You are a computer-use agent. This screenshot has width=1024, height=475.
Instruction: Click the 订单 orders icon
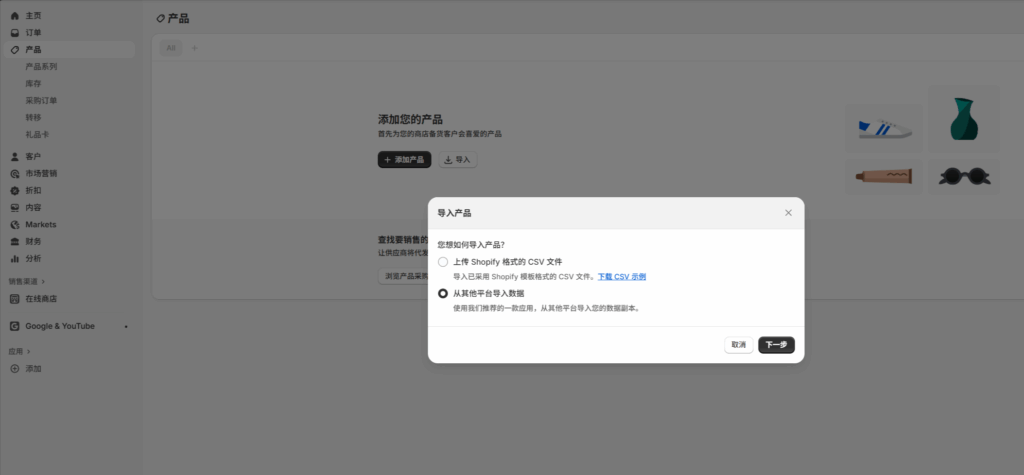pos(14,32)
